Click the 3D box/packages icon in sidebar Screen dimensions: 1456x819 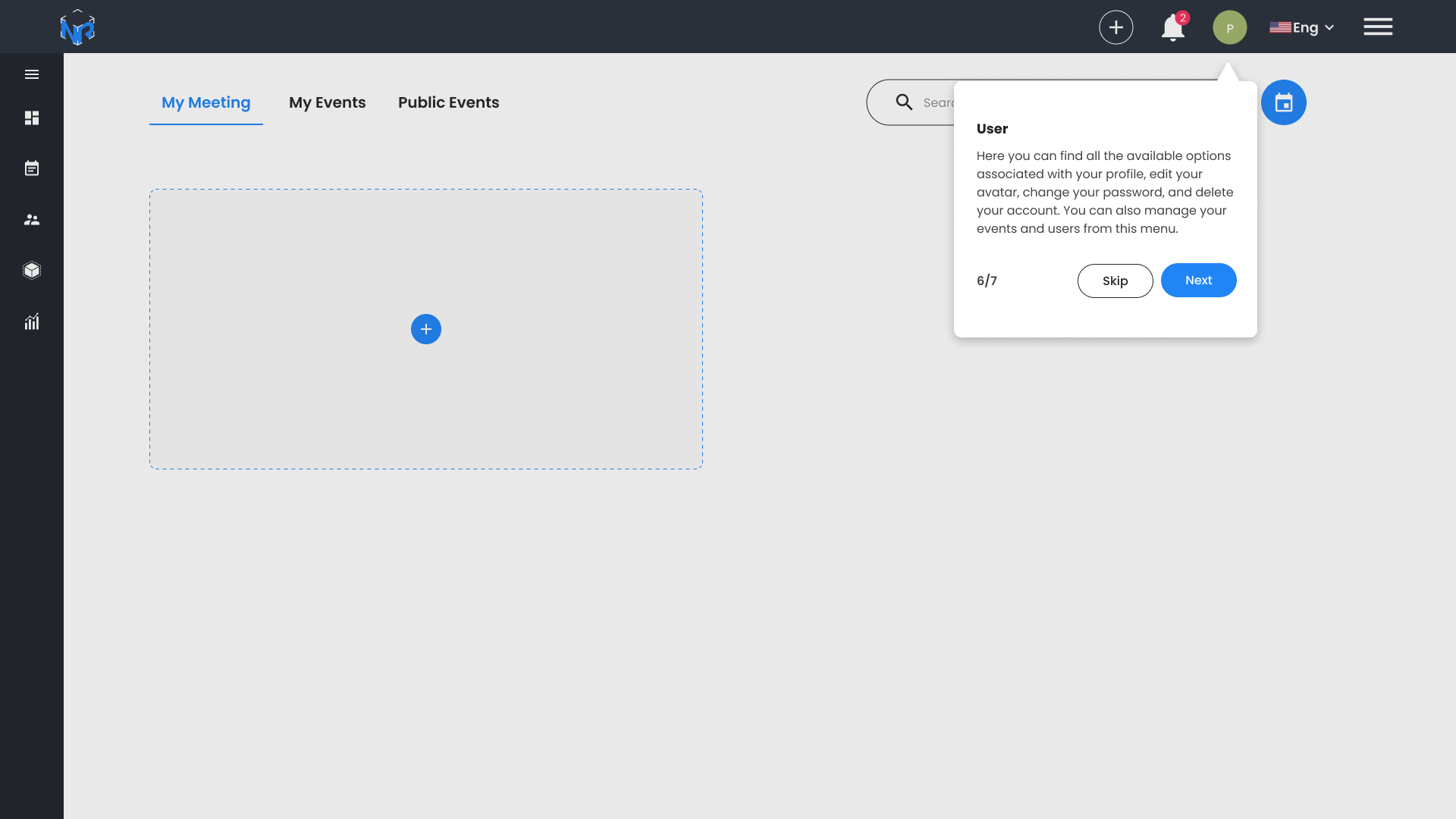32,270
